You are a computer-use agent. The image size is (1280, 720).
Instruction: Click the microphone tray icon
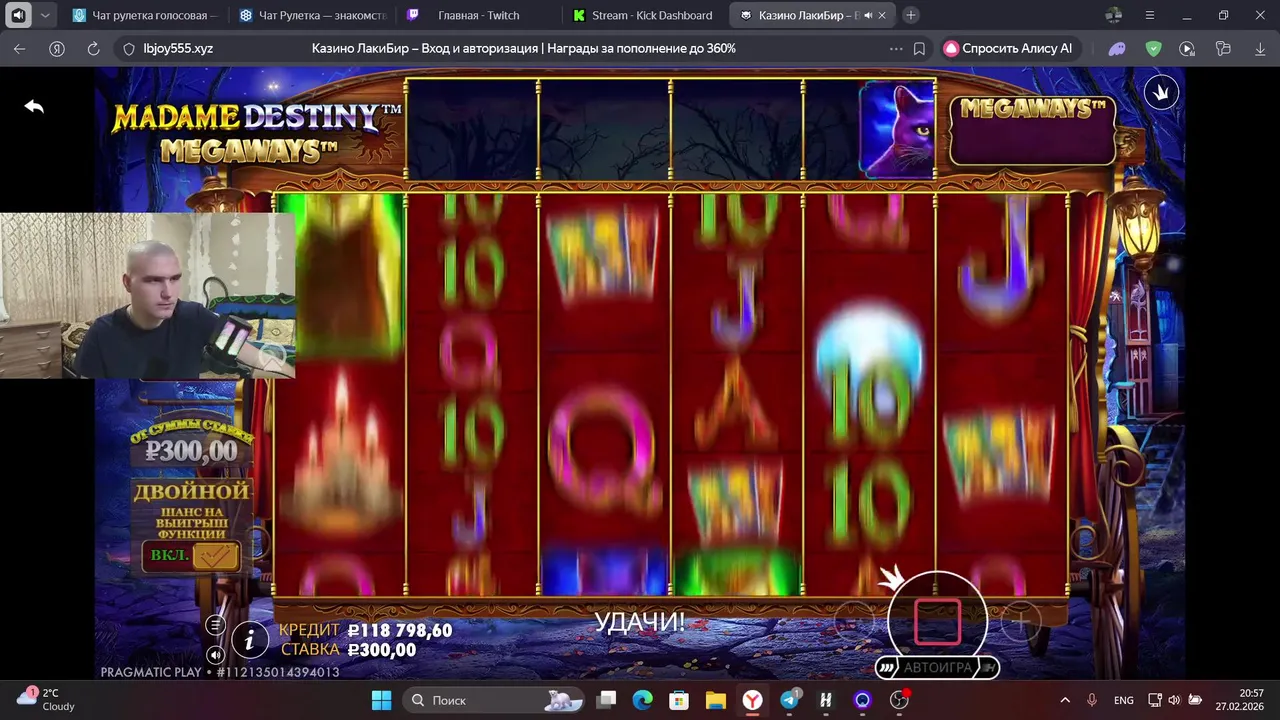(1092, 700)
